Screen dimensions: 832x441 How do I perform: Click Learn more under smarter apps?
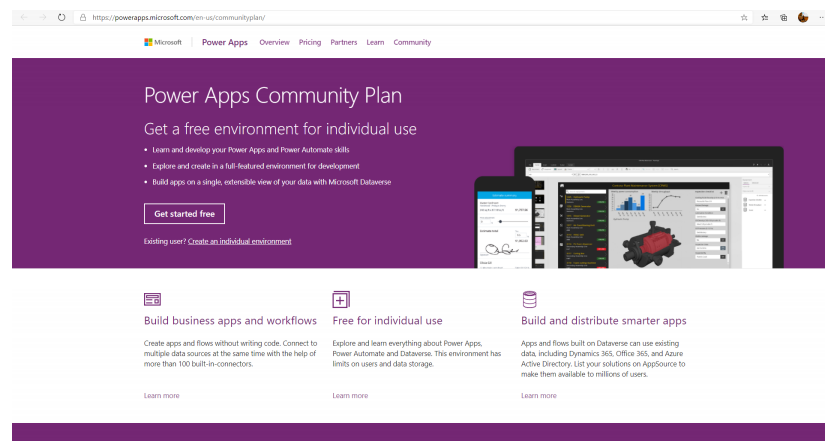point(539,396)
